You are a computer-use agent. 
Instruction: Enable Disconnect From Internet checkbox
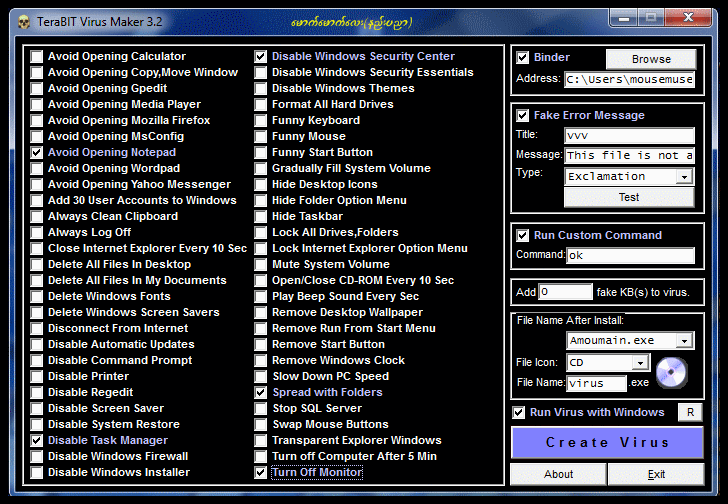pyautogui.click(x=37, y=329)
